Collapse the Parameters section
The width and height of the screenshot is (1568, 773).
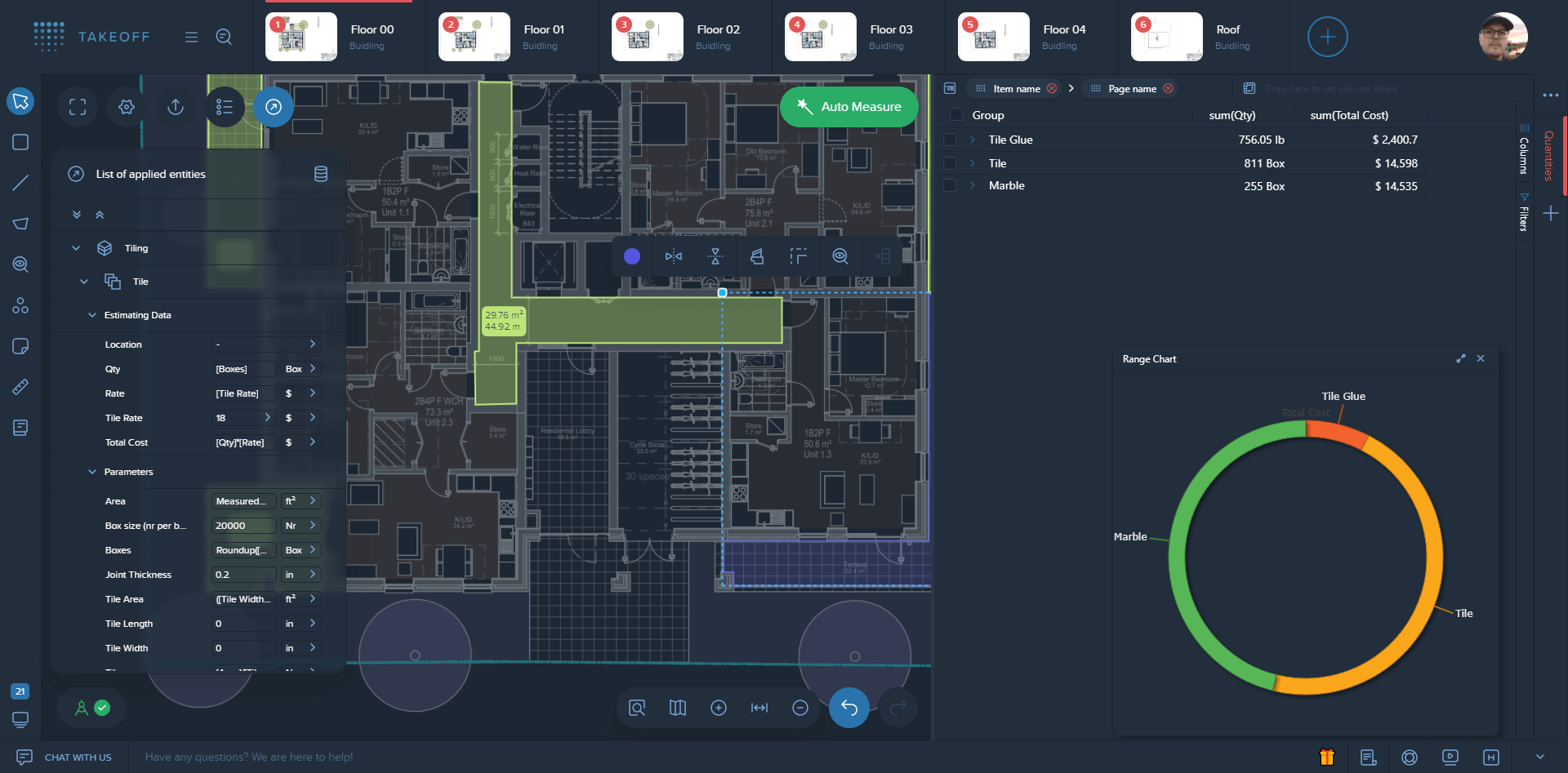91,472
